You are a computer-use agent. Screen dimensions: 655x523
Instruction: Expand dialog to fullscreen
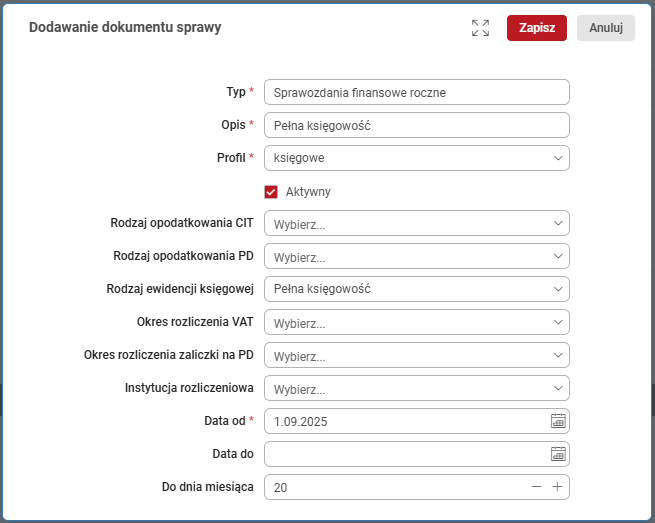pos(480,28)
